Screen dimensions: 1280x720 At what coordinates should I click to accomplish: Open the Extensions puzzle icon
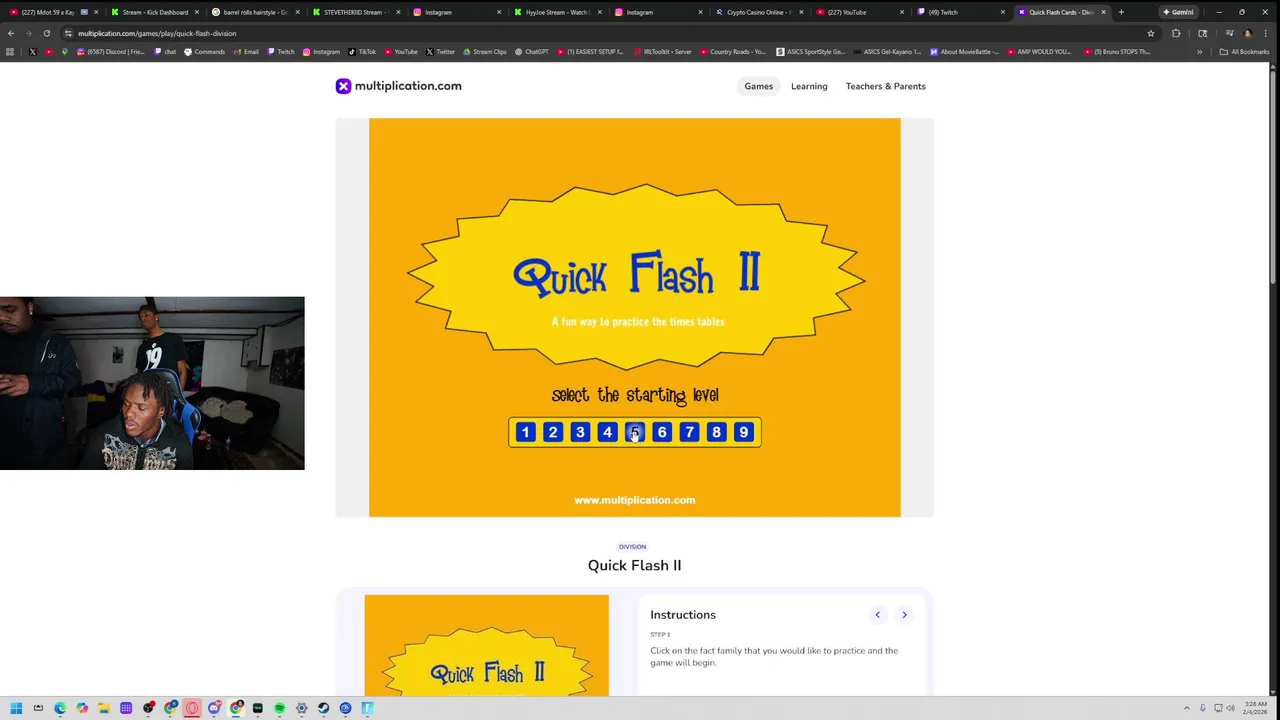1176,33
